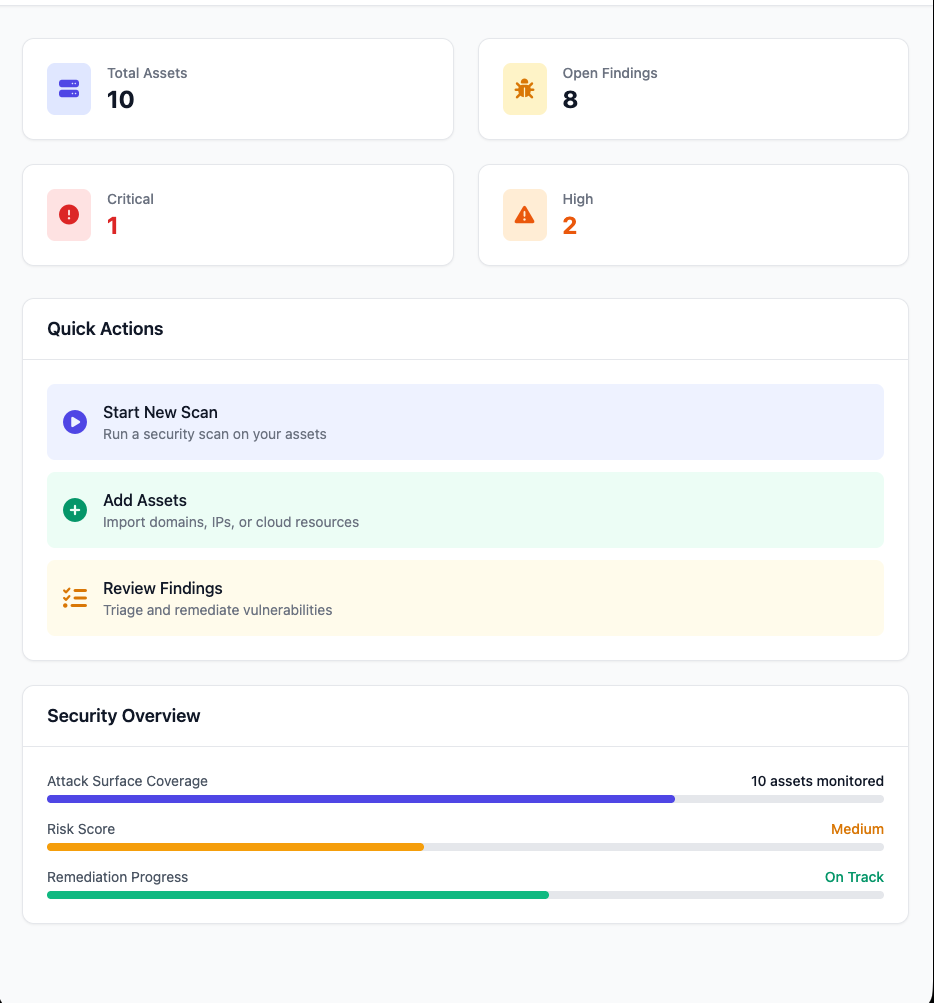Click the orange Risk Score bar
Image resolution: width=934 pixels, height=1003 pixels.
(236, 847)
